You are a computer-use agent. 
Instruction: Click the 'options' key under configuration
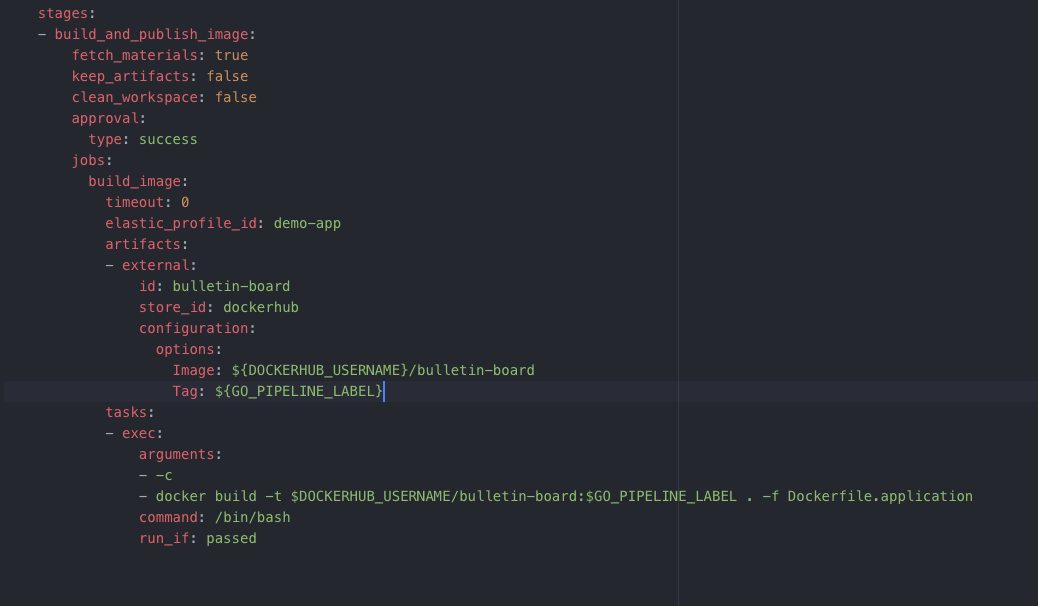(x=185, y=349)
